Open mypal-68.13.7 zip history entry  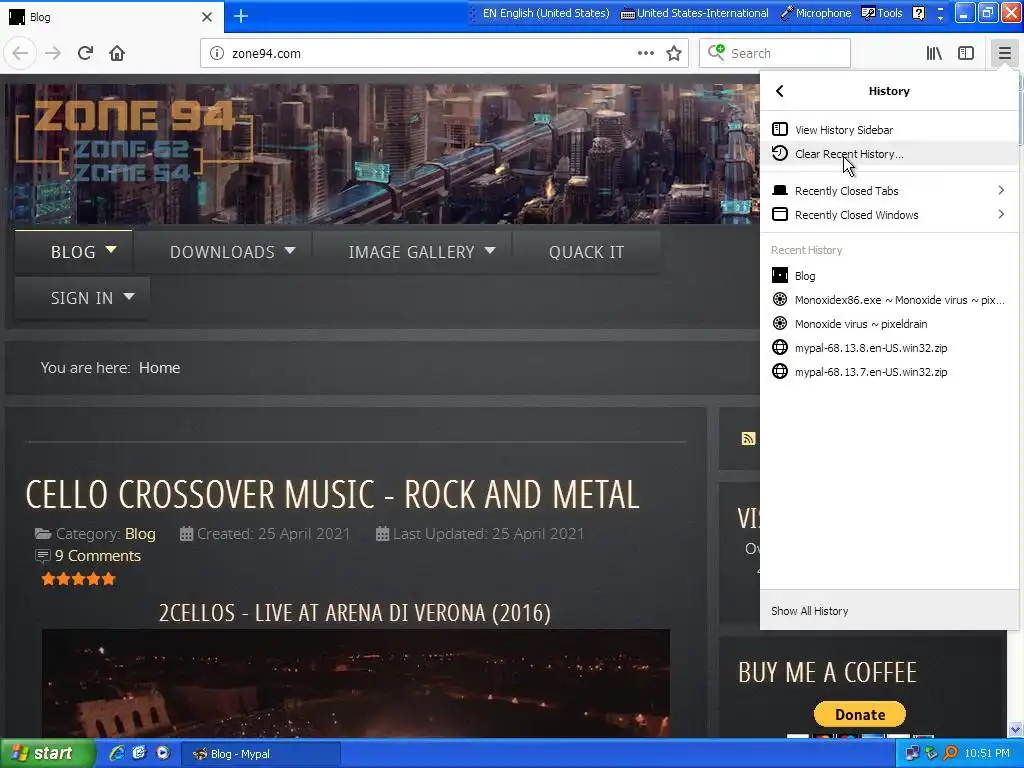coord(889,372)
